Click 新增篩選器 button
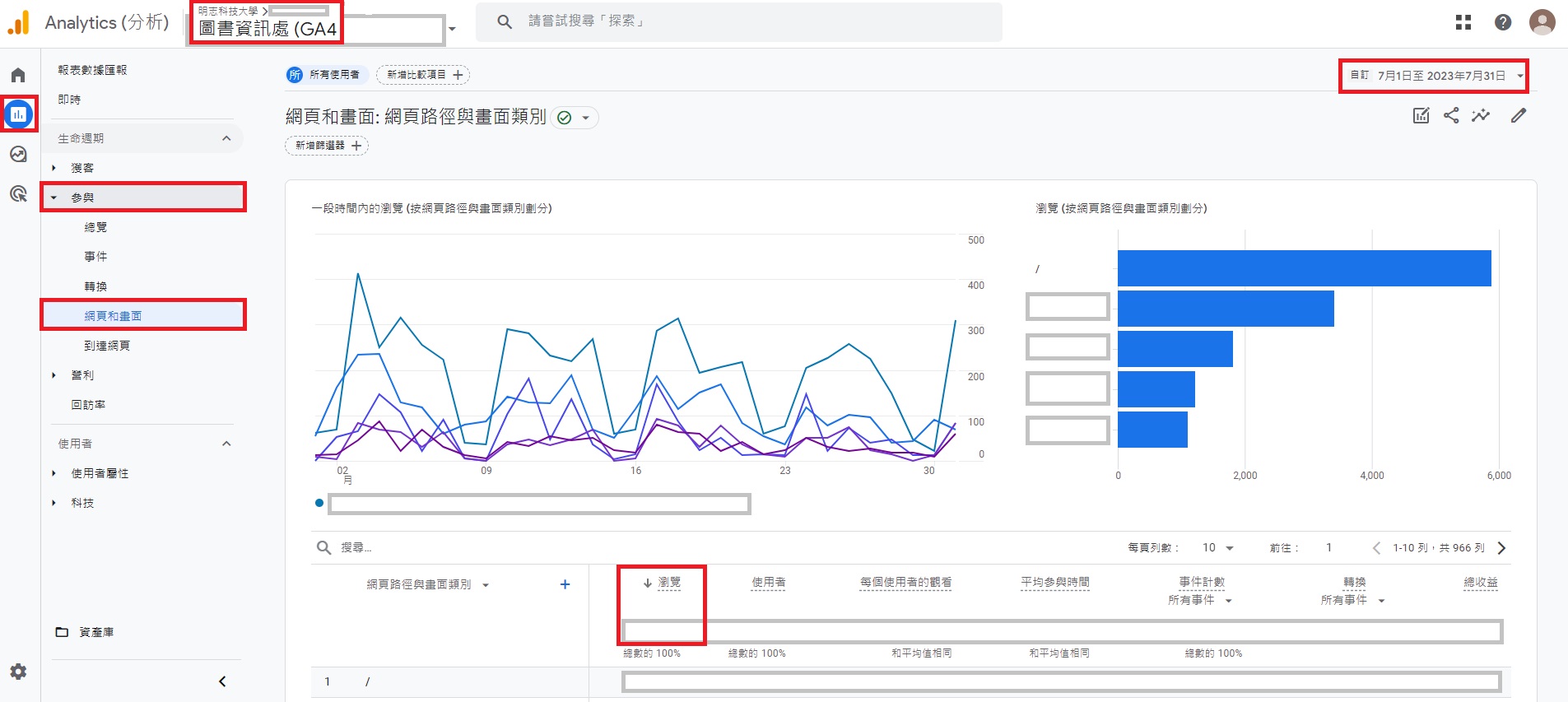 pos(327,146)
